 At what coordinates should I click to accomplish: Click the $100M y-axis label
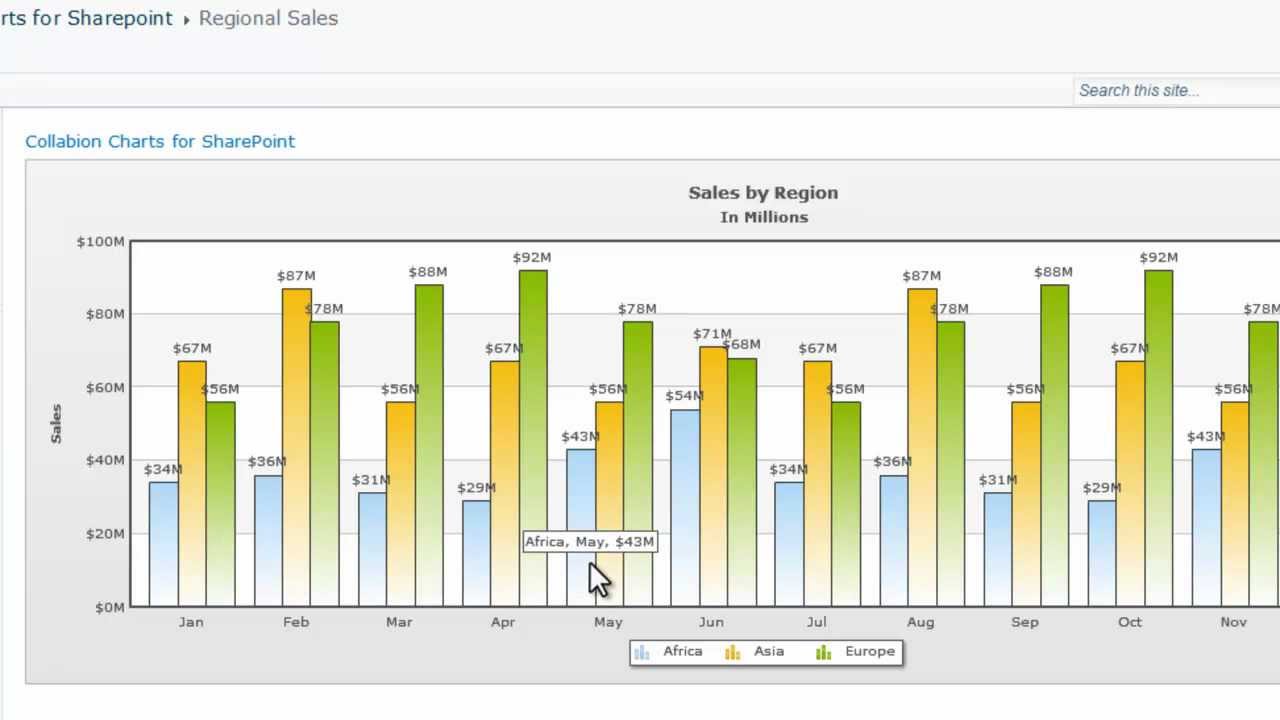[x=100, y=242]
